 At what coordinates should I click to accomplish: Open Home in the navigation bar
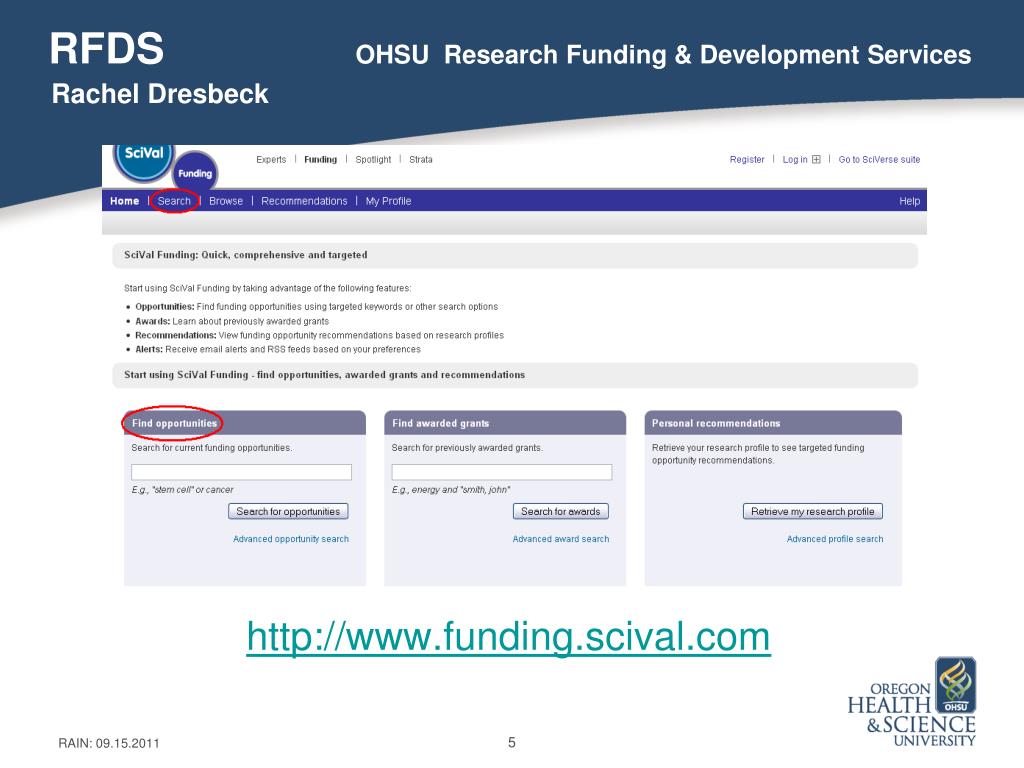[125, 201]
